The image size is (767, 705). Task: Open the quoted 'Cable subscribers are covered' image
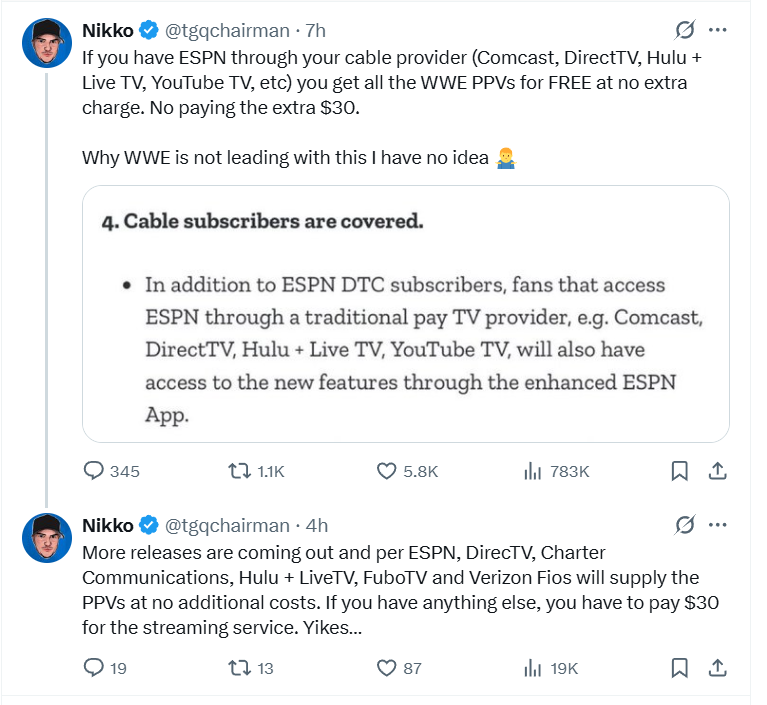tap(405, 313)
